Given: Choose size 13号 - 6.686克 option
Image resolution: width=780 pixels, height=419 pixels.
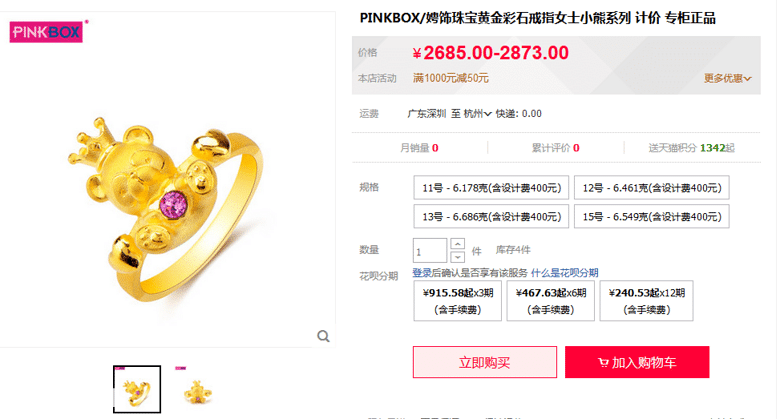Looking at the screenshot, I should pos(491,216).
